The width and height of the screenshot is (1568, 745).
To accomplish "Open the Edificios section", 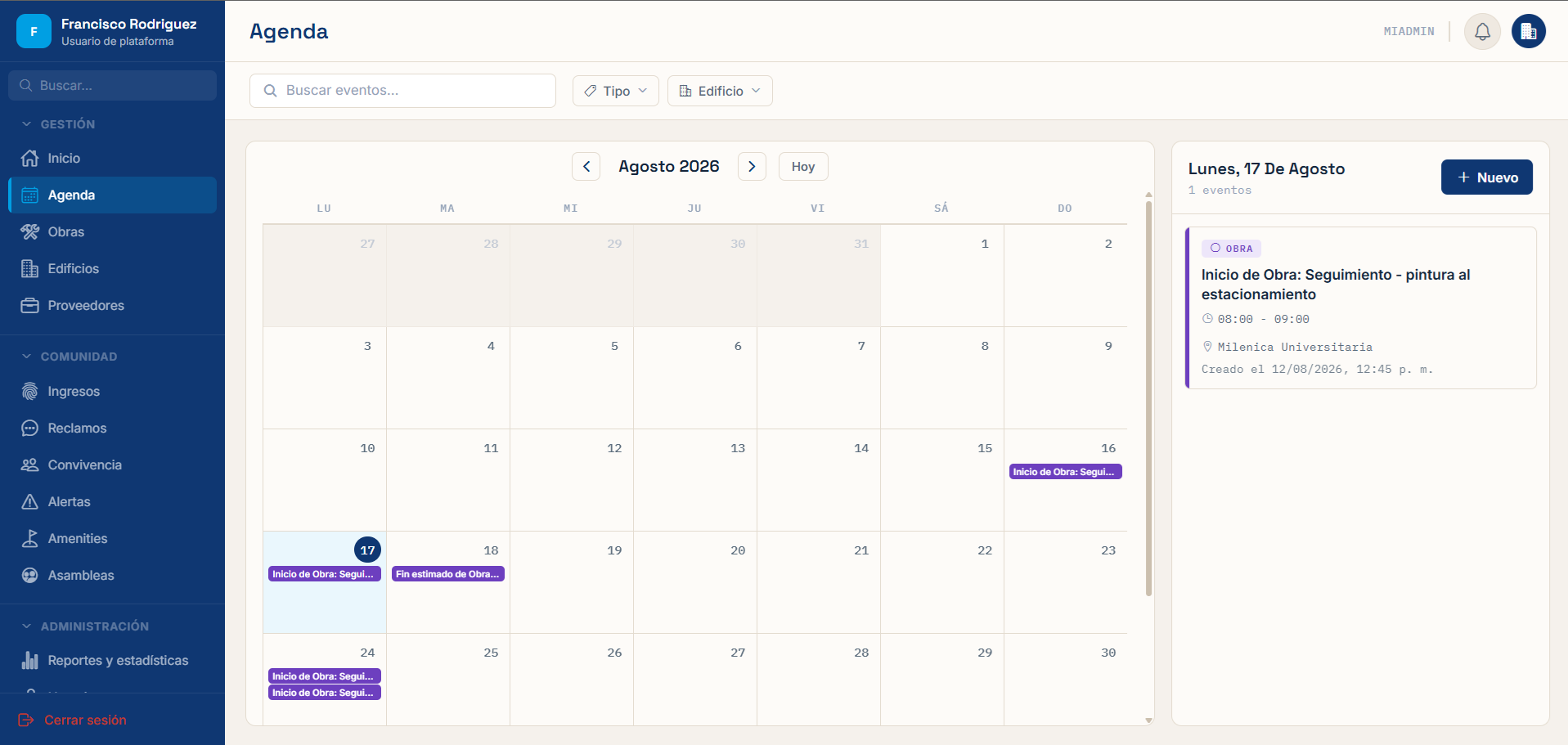I will 112,268.
